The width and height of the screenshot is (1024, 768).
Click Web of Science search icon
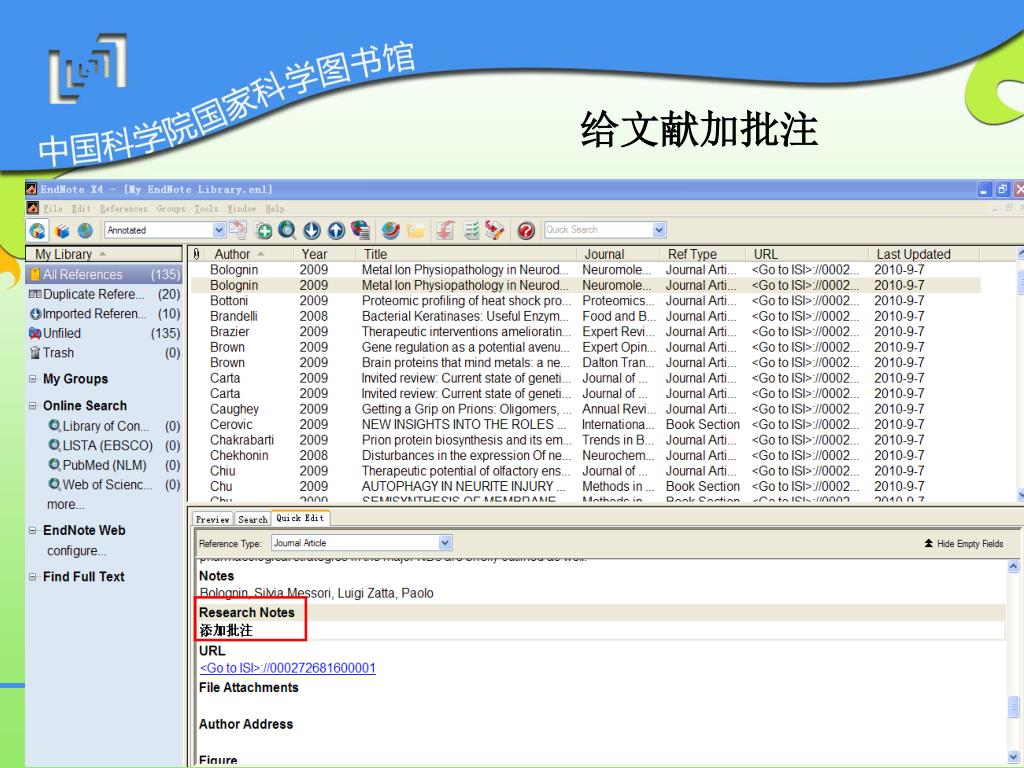click(x=55, y=485)
